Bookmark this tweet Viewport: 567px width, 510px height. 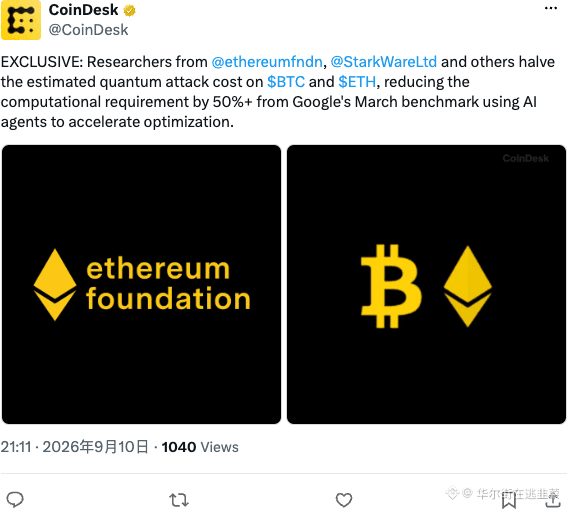(509, 501)
